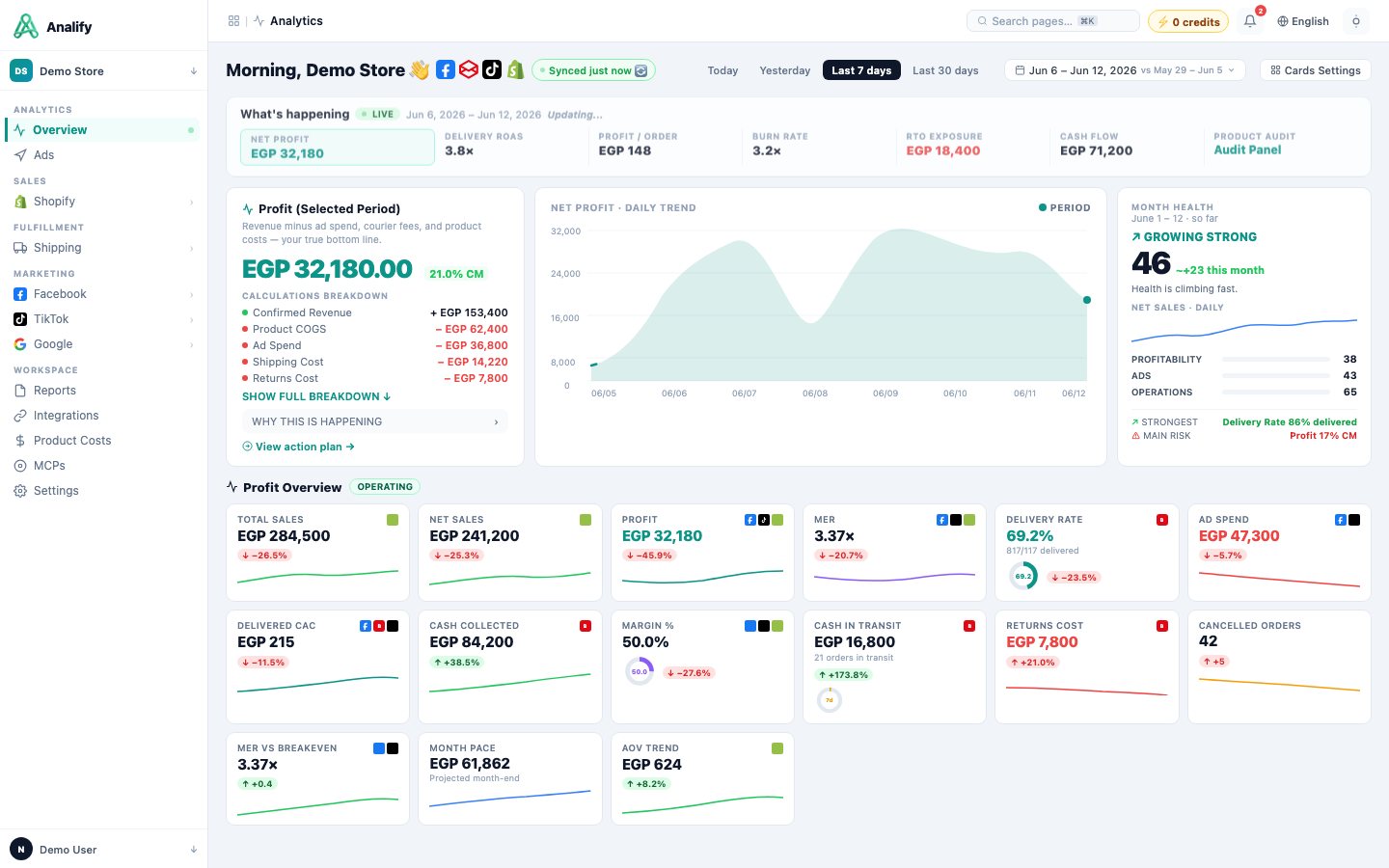Click the TikTok icon beside the greeting
The width and height of the screenshot is (1389, 868).
[x=492, y=69]
